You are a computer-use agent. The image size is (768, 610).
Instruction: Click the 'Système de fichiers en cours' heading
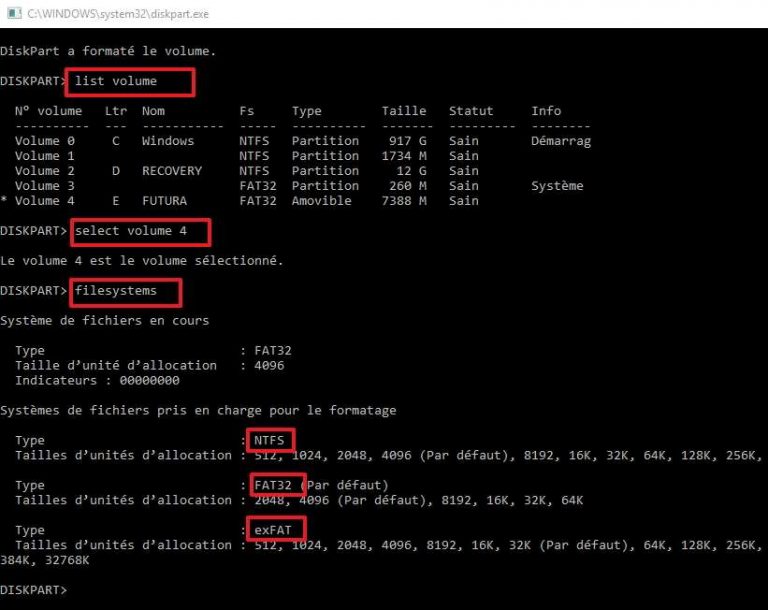pos(104,321)
